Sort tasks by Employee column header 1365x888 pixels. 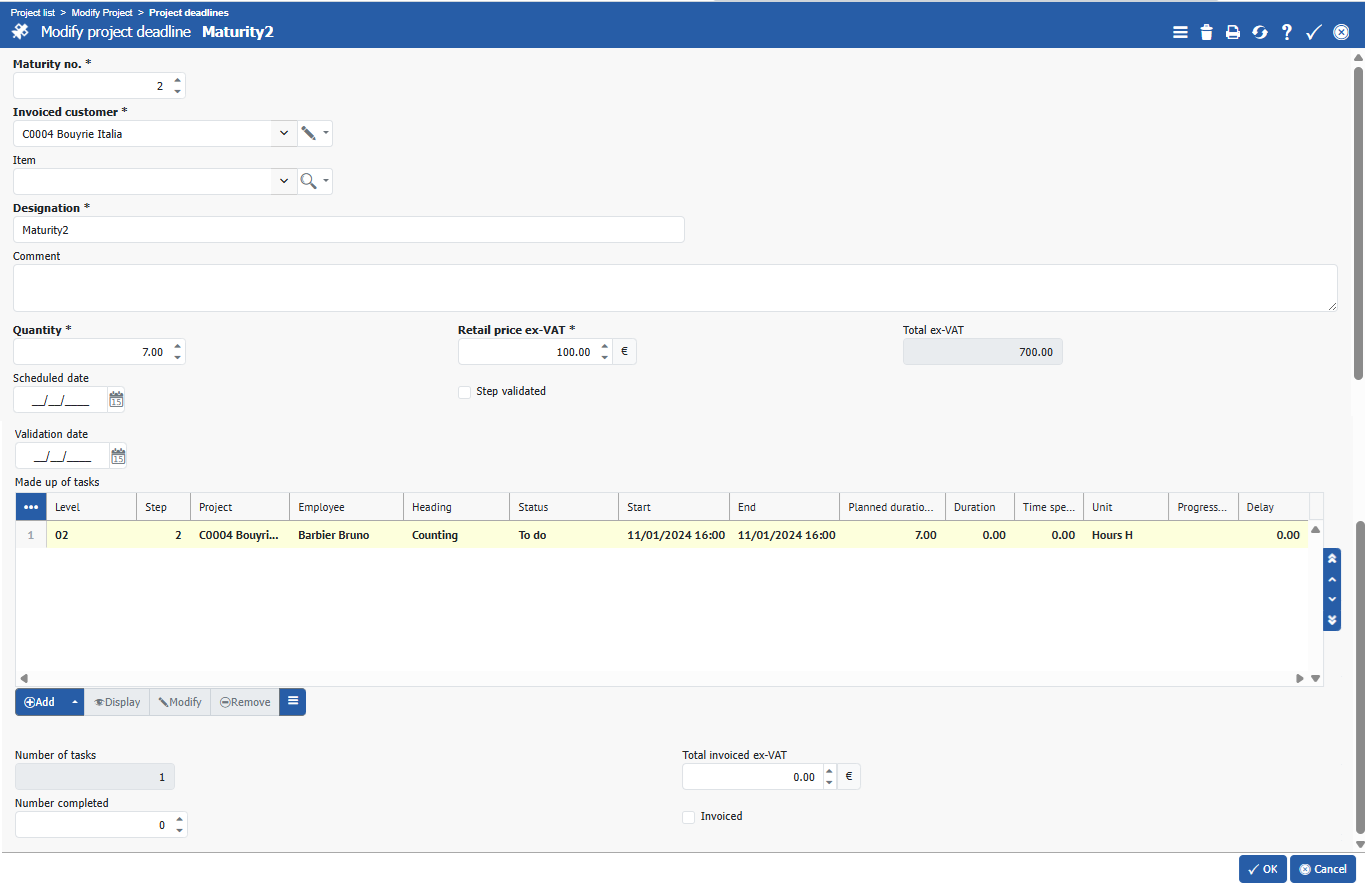[x=345, y=507]
